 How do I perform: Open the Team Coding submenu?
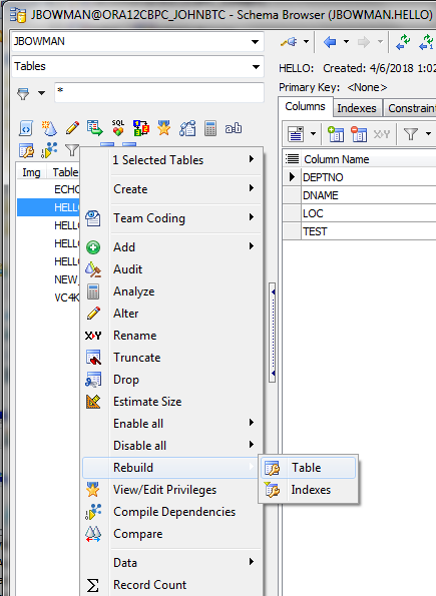pos(172,218)
